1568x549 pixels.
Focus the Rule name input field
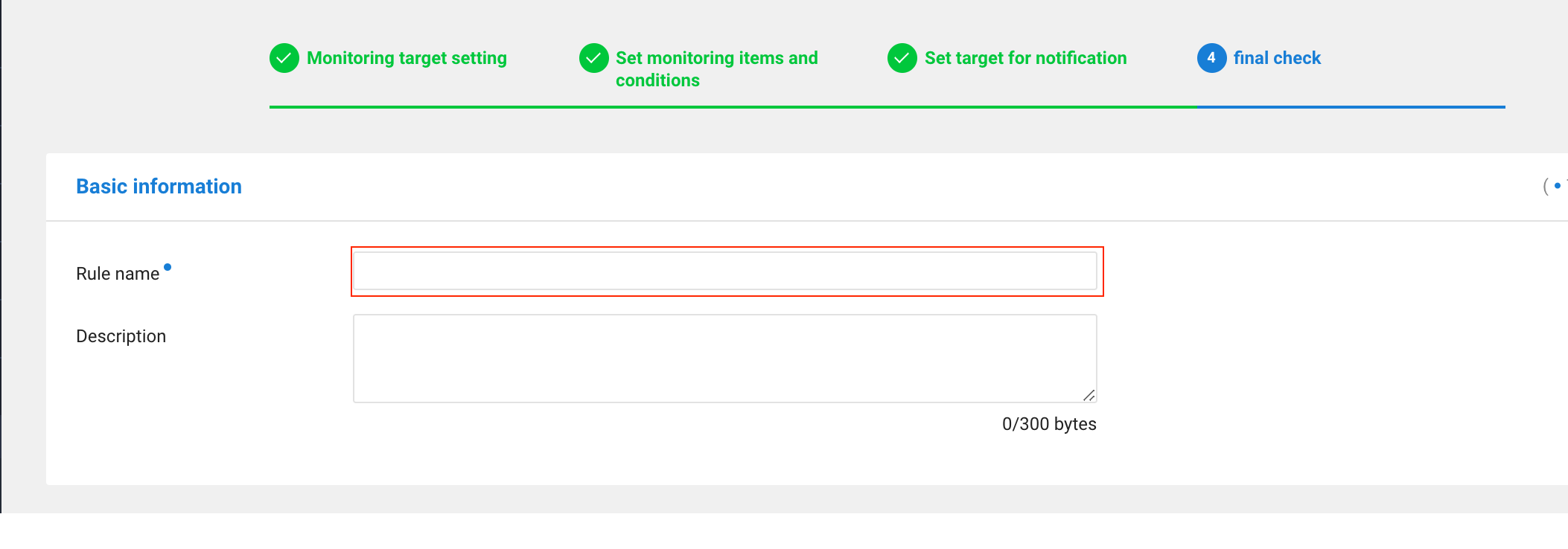(x=724, y=272)
